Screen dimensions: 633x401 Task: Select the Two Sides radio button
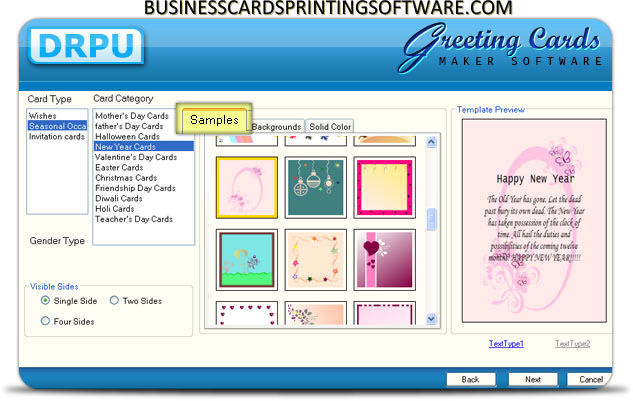coord(114,300)
